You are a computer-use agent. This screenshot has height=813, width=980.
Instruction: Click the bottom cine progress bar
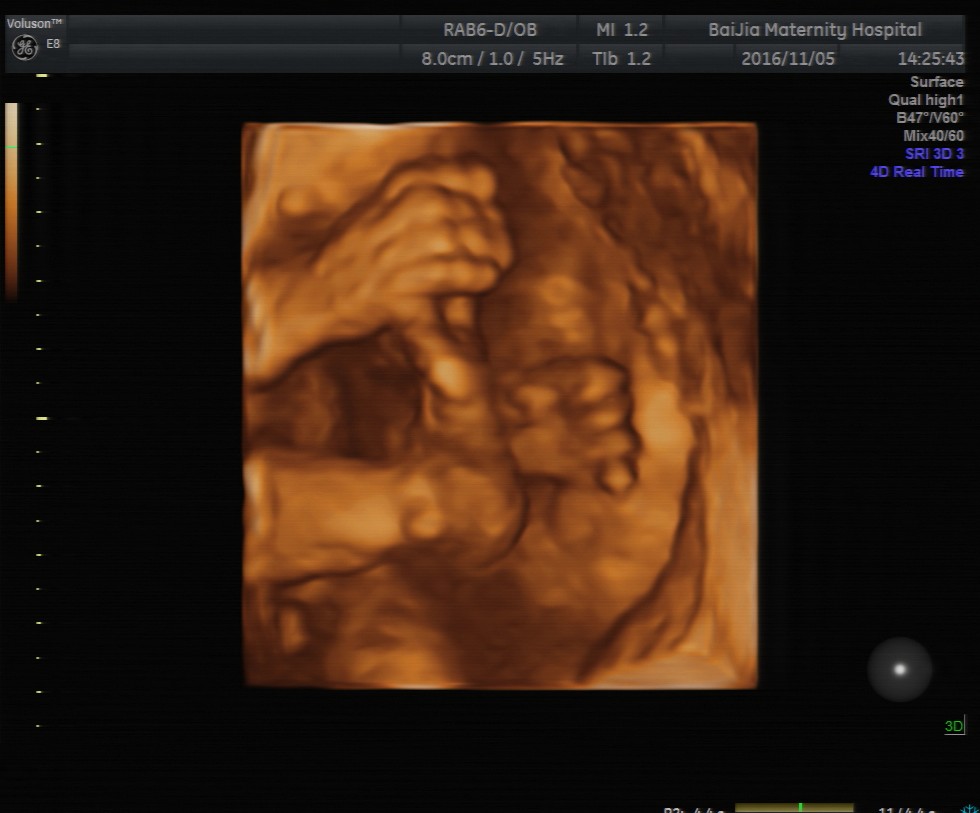pos(794,807)
